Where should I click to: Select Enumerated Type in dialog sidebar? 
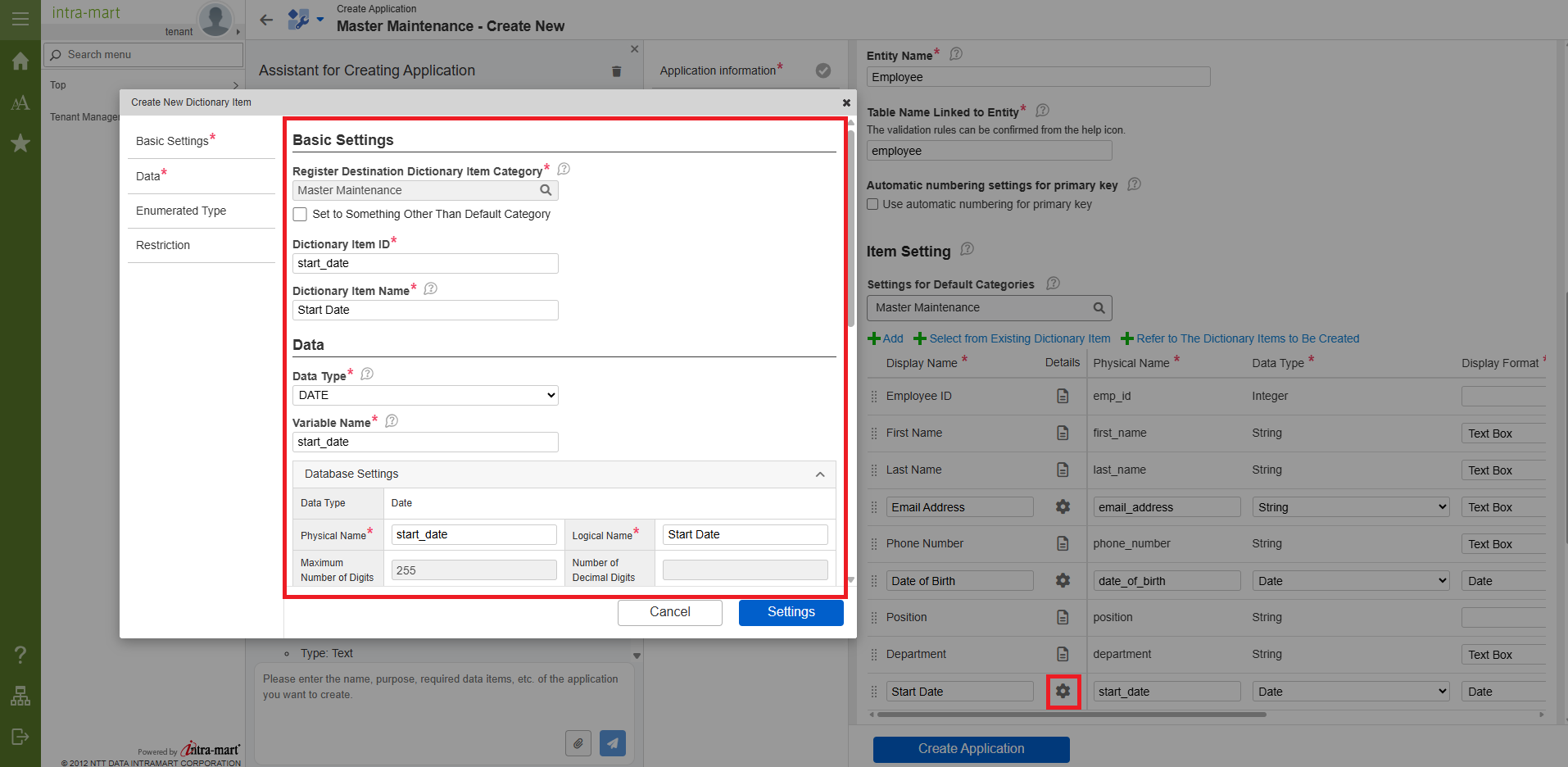pos(181,211)
